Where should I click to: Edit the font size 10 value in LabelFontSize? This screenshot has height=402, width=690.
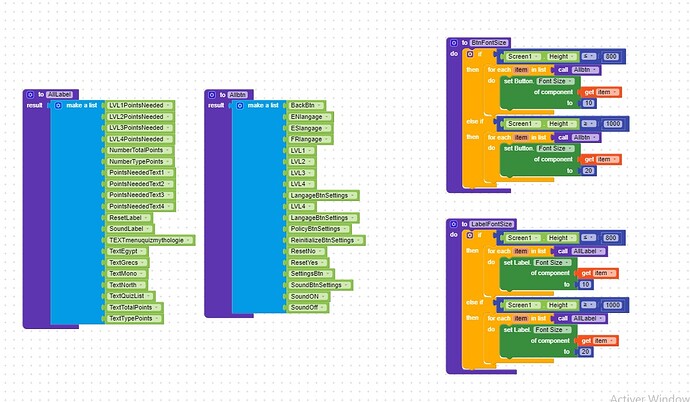point(585,285)
